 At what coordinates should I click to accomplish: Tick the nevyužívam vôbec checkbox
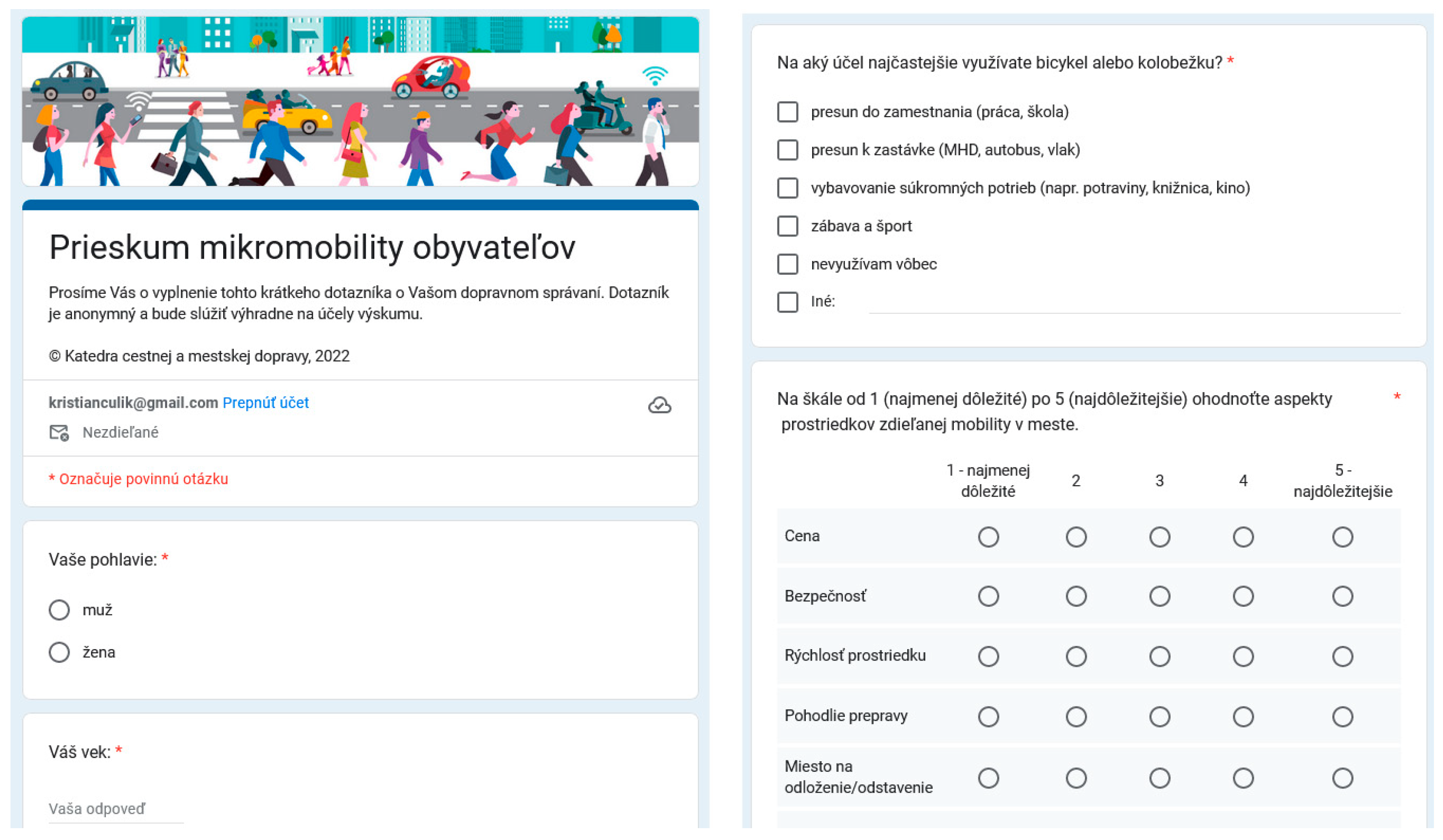788,264
